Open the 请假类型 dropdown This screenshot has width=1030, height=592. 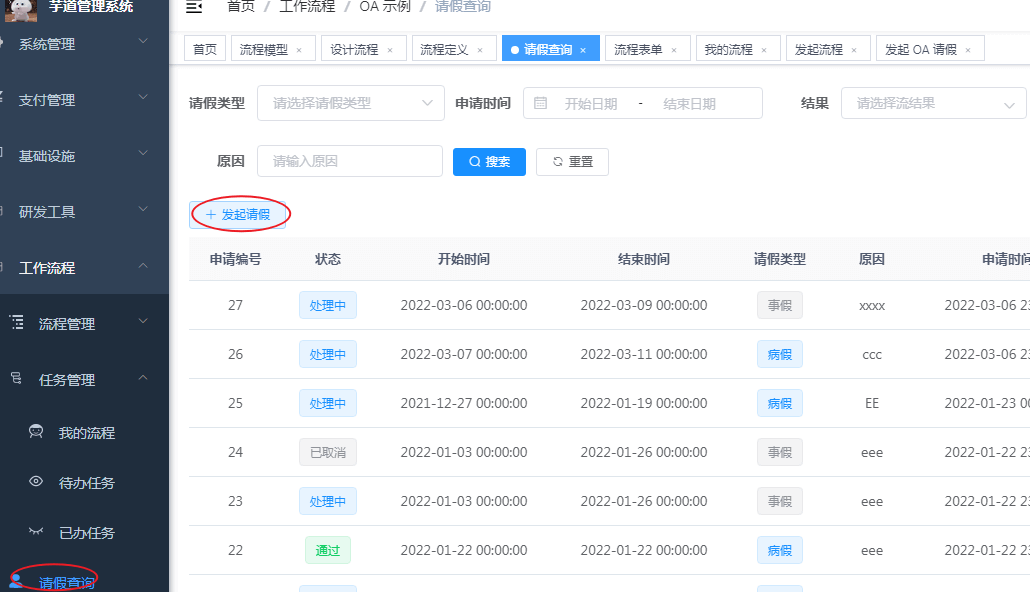point(350,103)
